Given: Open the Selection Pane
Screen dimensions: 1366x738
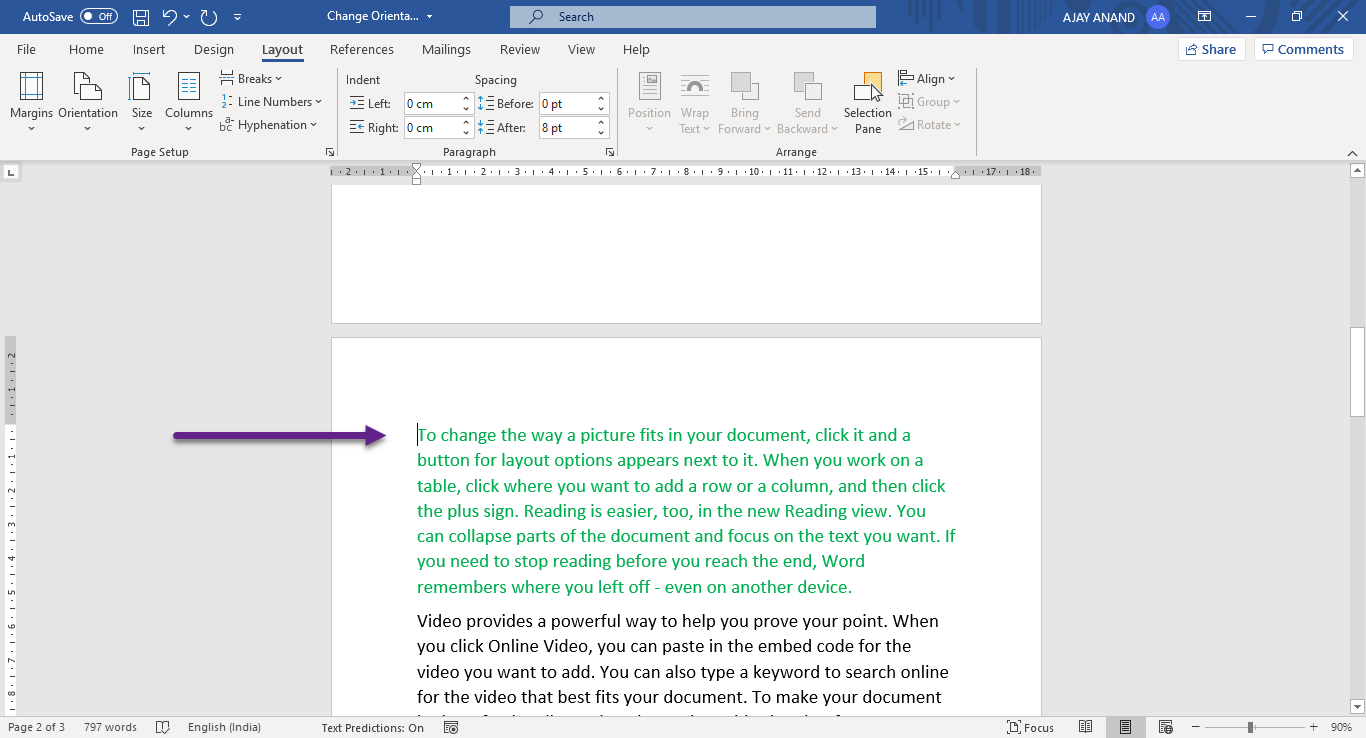Looking at the screenshot, I should coord(866,102).
